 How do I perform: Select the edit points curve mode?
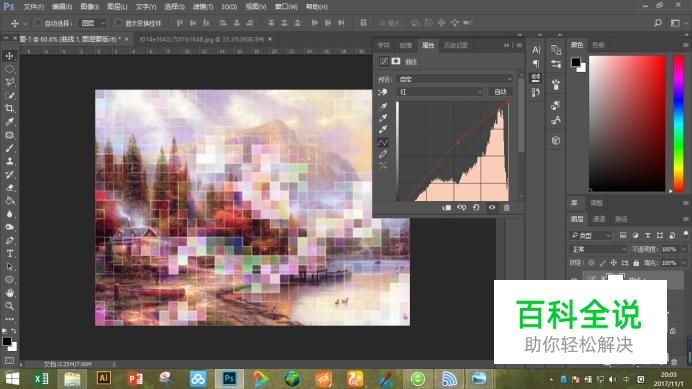click(x=383, y=142)
